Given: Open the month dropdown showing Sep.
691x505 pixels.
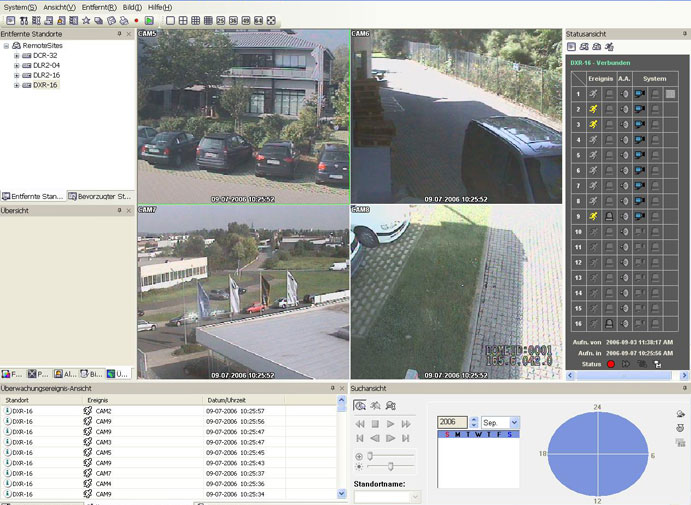Looking at the screenshot, I should [514, 423].
